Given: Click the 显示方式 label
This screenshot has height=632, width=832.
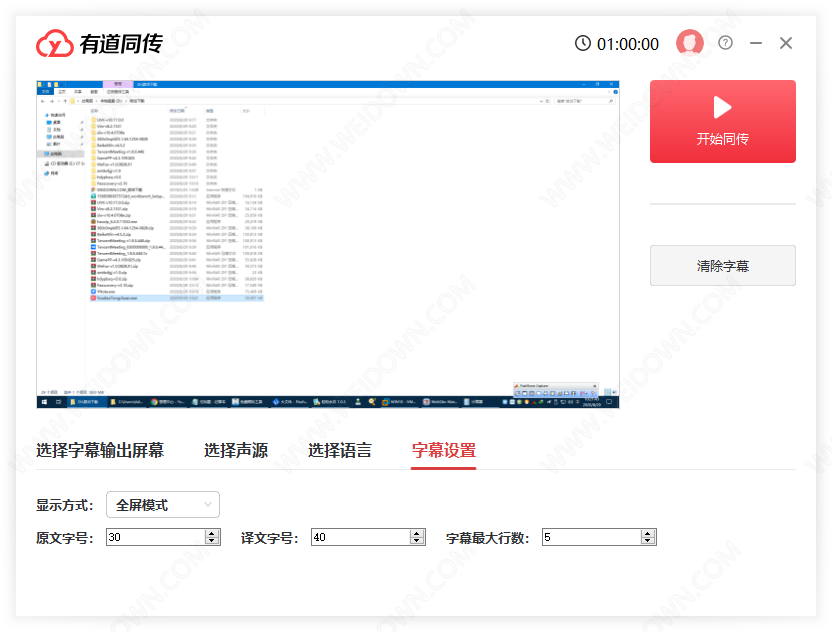Looking at the screenshot, I should [64, 505].
